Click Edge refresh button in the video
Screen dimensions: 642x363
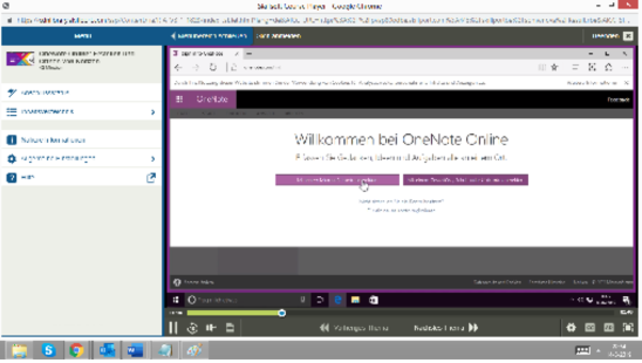[213, 68]
